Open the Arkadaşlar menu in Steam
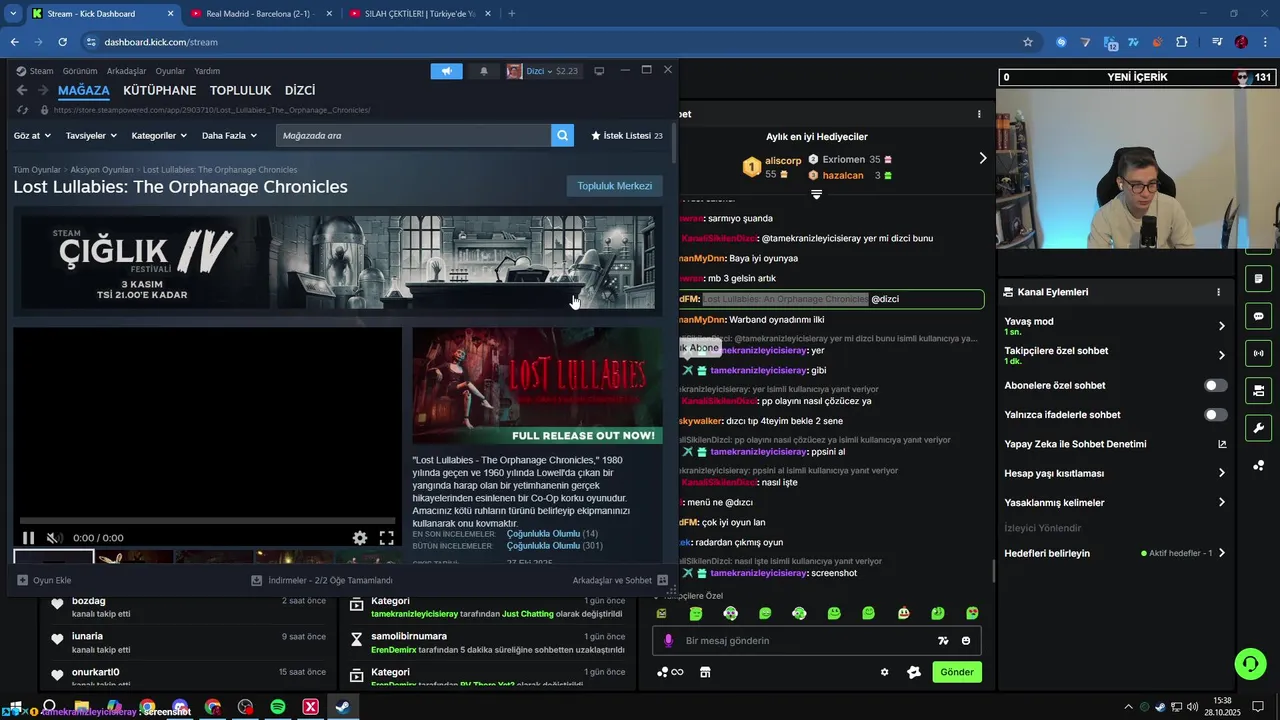Screen dimensions: 1280x720 pyautogui.click(x=126, y=71)
